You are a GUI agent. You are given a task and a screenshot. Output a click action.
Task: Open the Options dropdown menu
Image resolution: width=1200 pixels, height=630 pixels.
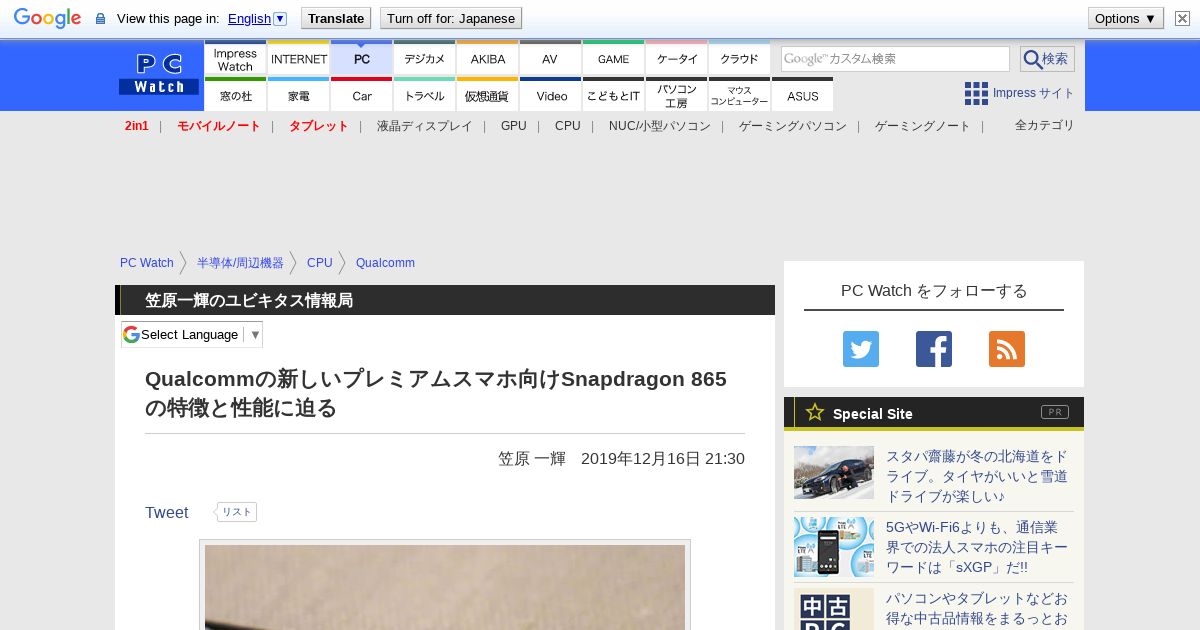(x=1126, y=18)
